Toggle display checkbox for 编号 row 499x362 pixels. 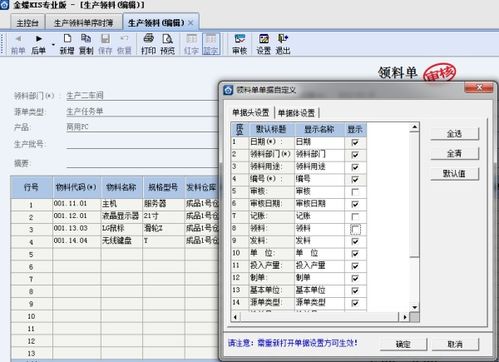pos(355,180)
